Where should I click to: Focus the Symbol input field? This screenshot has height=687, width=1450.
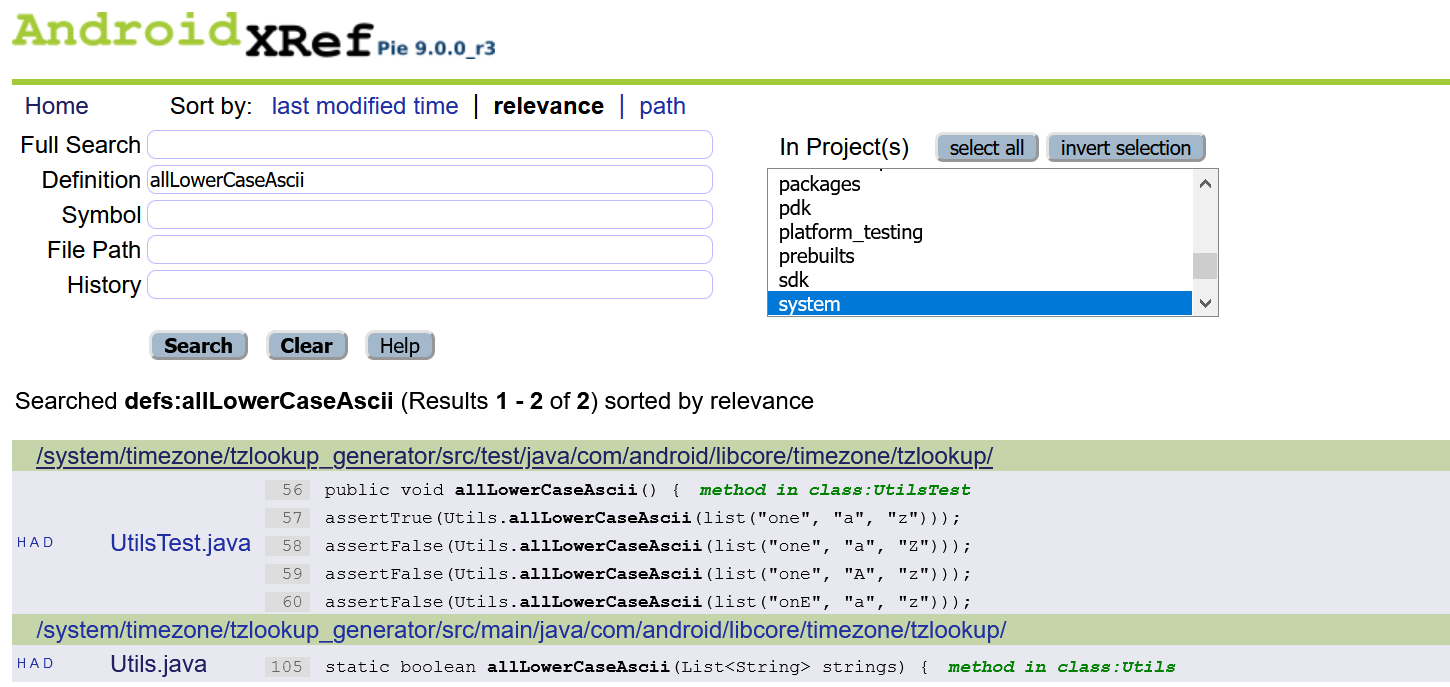(430, 215)
